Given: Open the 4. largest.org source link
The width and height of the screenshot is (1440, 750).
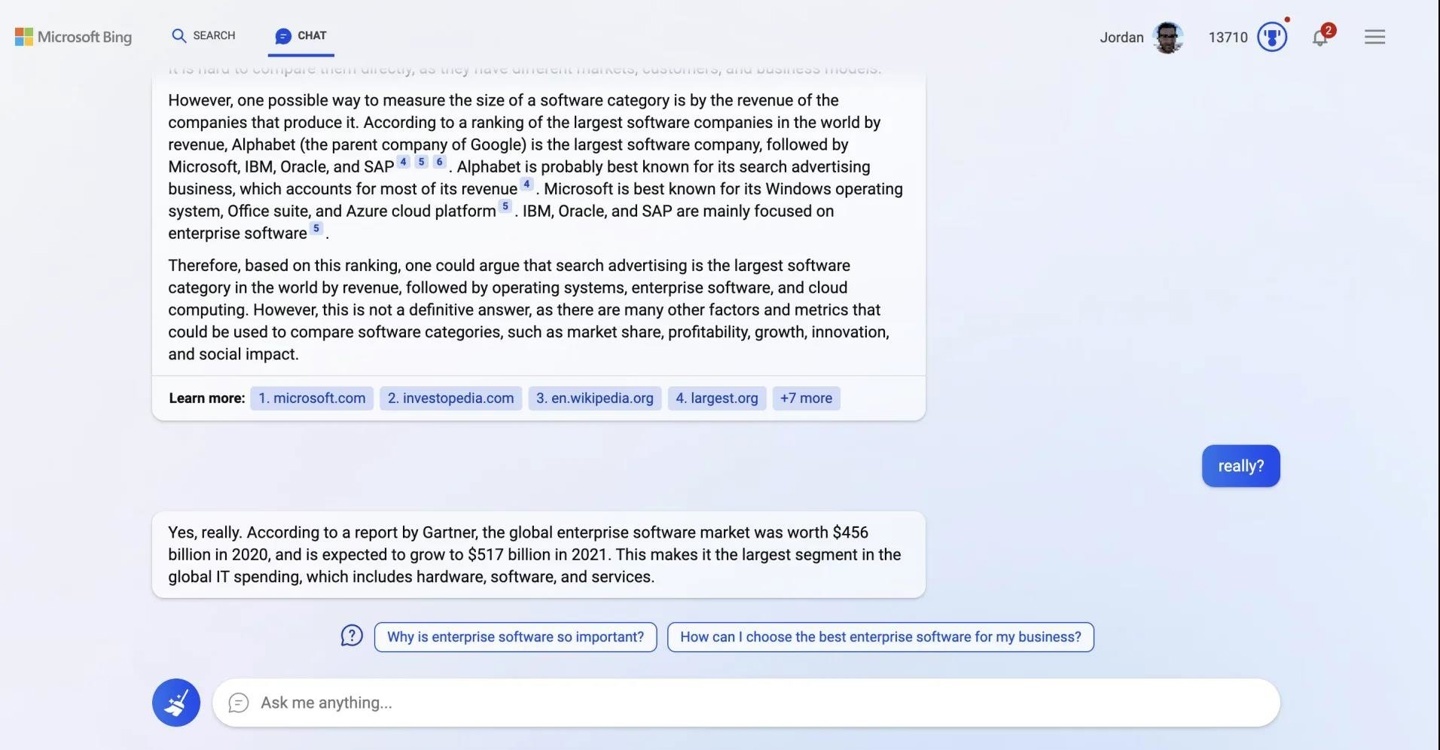Looking at the screenshot, I should point(717,398).
